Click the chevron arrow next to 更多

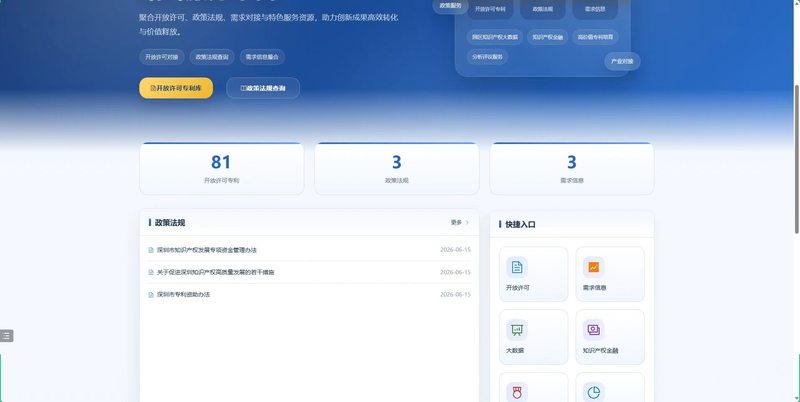coord(467,222)
